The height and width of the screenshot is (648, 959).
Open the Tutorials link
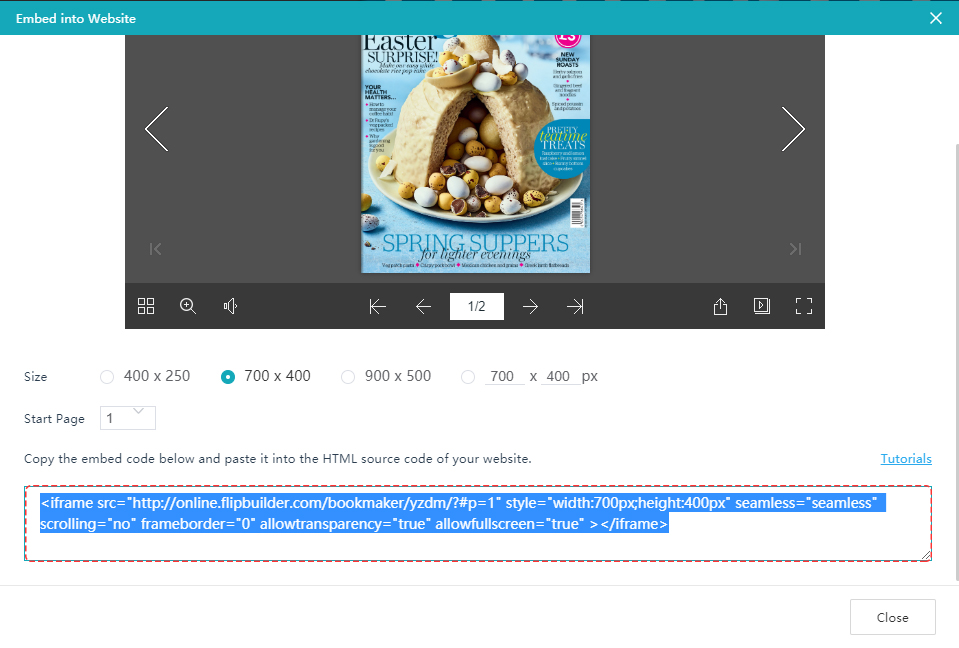906,458
